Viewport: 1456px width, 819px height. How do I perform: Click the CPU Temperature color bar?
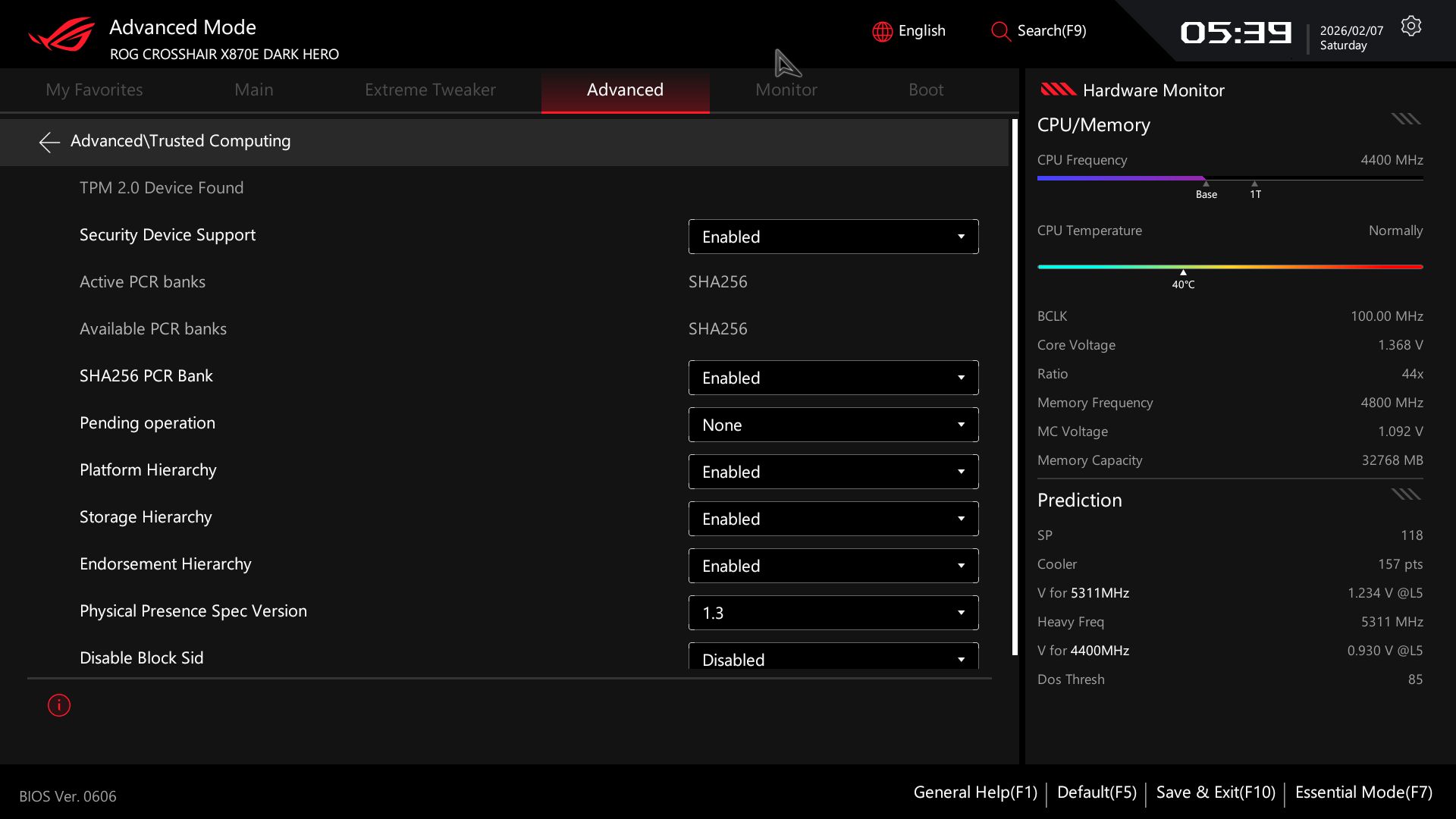1229,267
